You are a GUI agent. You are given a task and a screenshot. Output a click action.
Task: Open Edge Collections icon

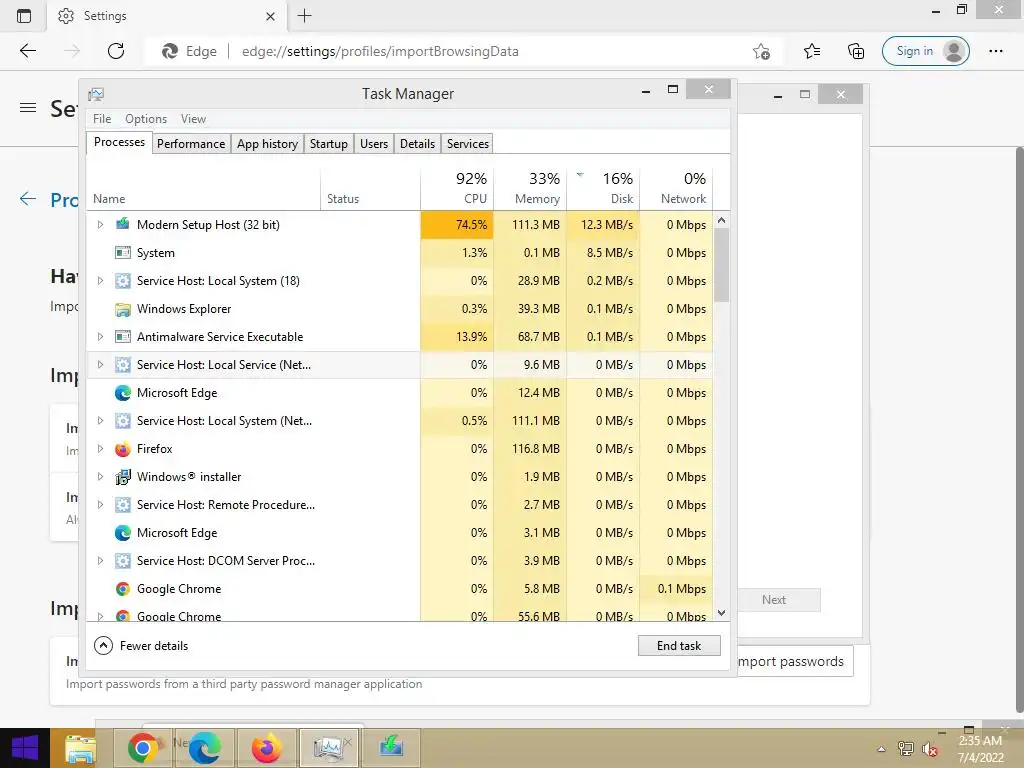pyautogui.click(x=856, y=51)
